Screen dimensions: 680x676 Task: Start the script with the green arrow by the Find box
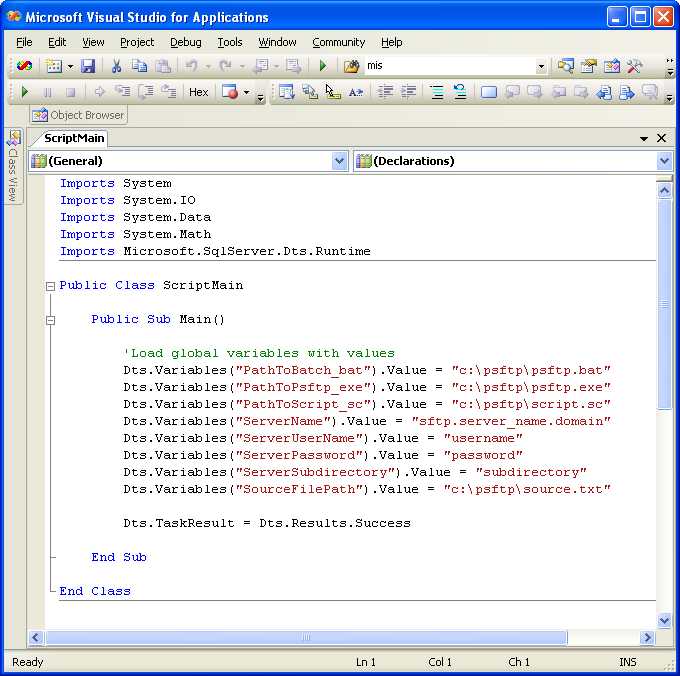pyautogui.click(x=322, y=66)
